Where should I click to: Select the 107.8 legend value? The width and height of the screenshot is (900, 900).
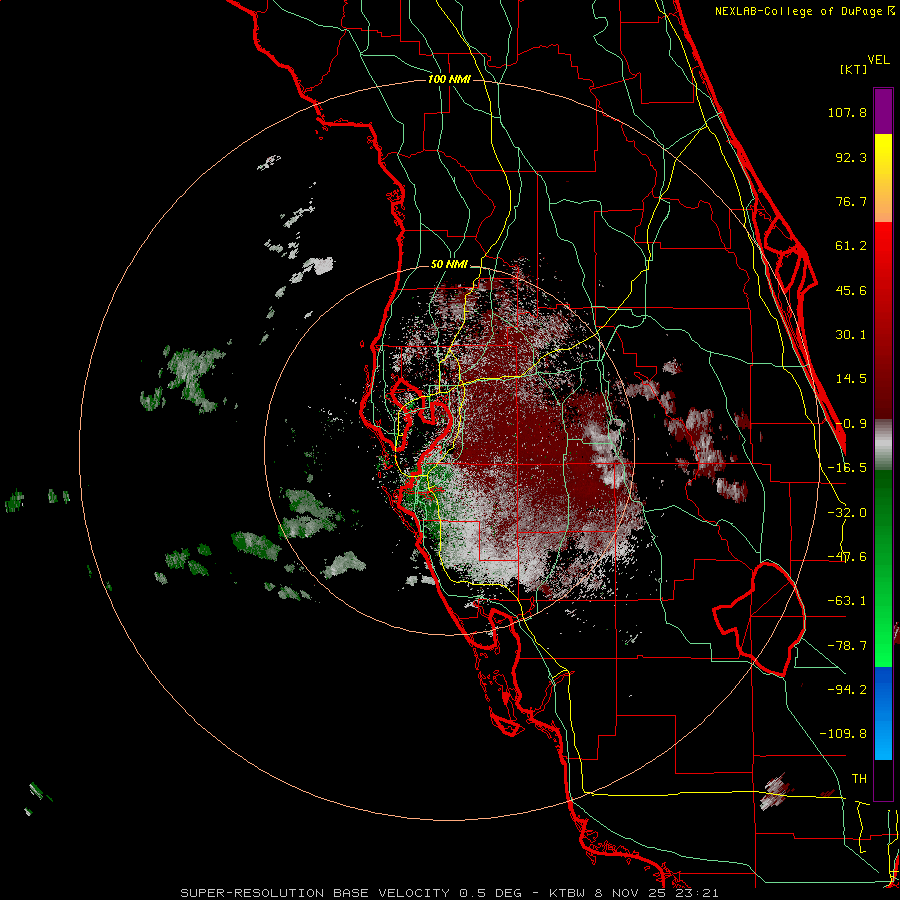pos(847,112)
